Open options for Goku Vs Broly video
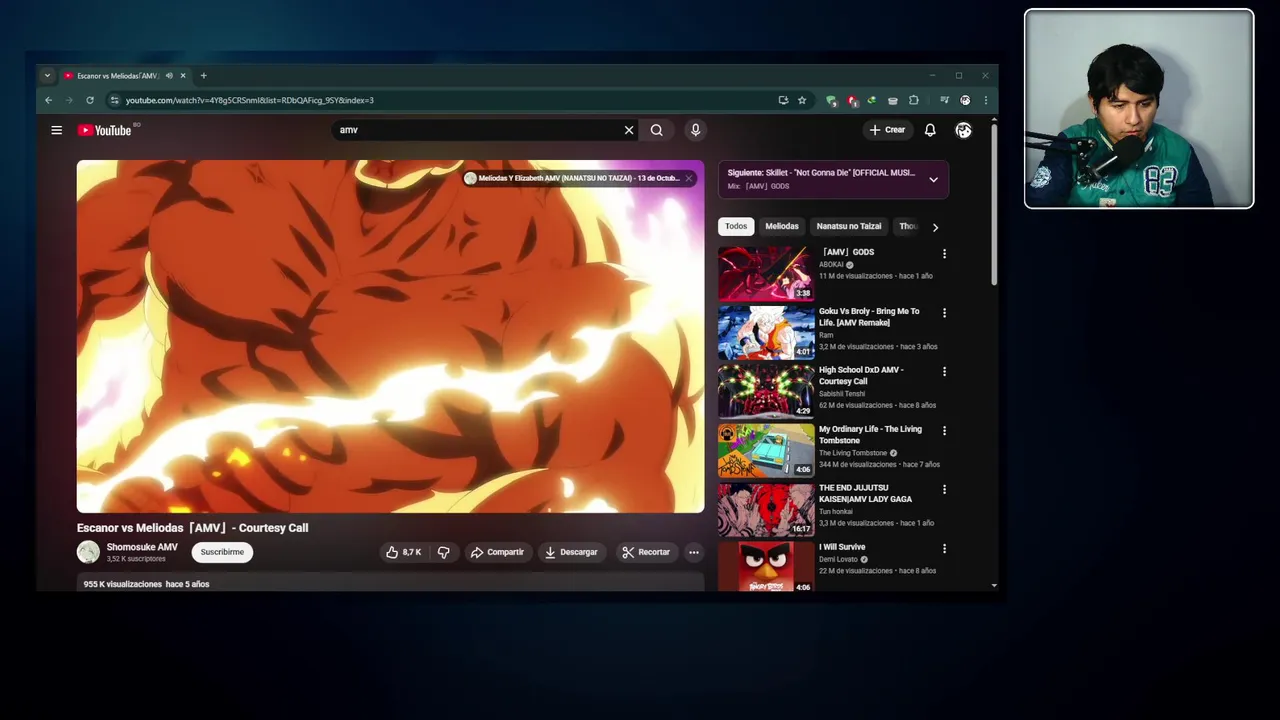 coord(944,313)
